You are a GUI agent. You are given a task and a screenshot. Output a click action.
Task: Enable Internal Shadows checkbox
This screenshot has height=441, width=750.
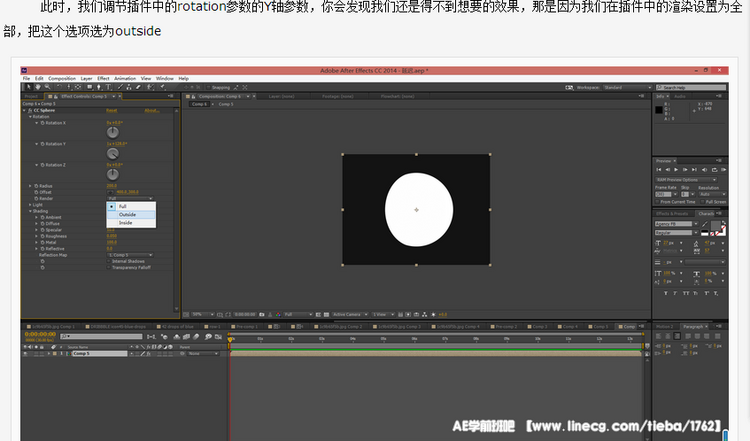109,261
